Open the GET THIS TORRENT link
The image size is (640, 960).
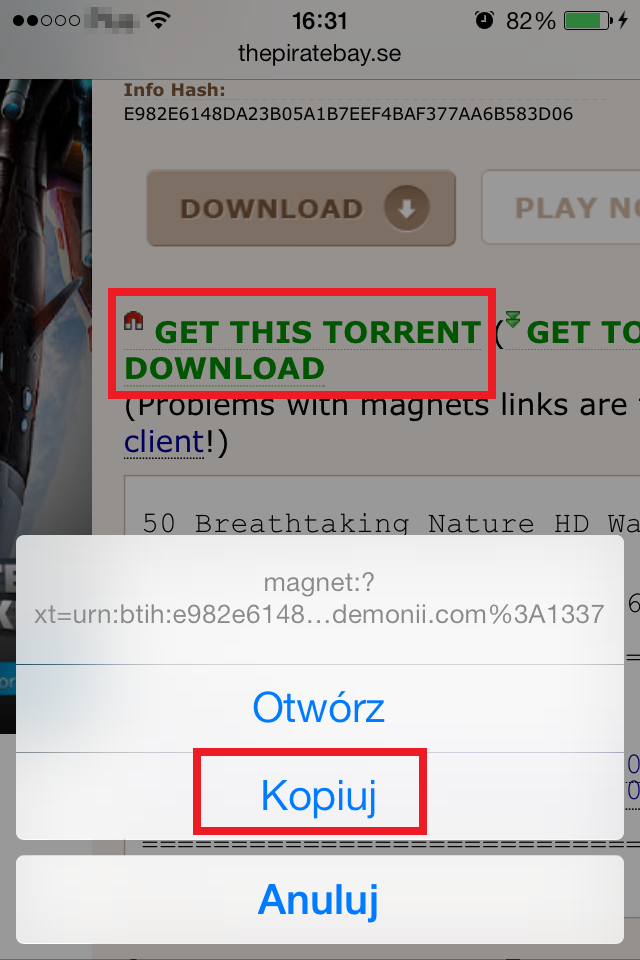coord(303,350)
